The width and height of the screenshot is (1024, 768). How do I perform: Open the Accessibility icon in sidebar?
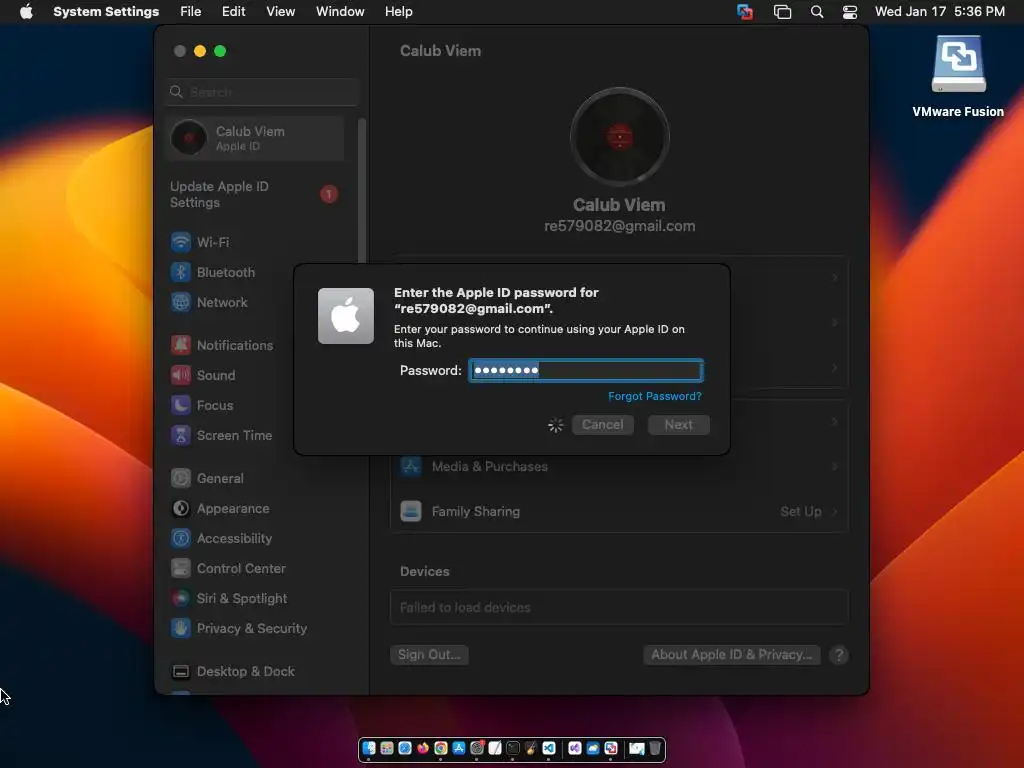pos(181,538)
